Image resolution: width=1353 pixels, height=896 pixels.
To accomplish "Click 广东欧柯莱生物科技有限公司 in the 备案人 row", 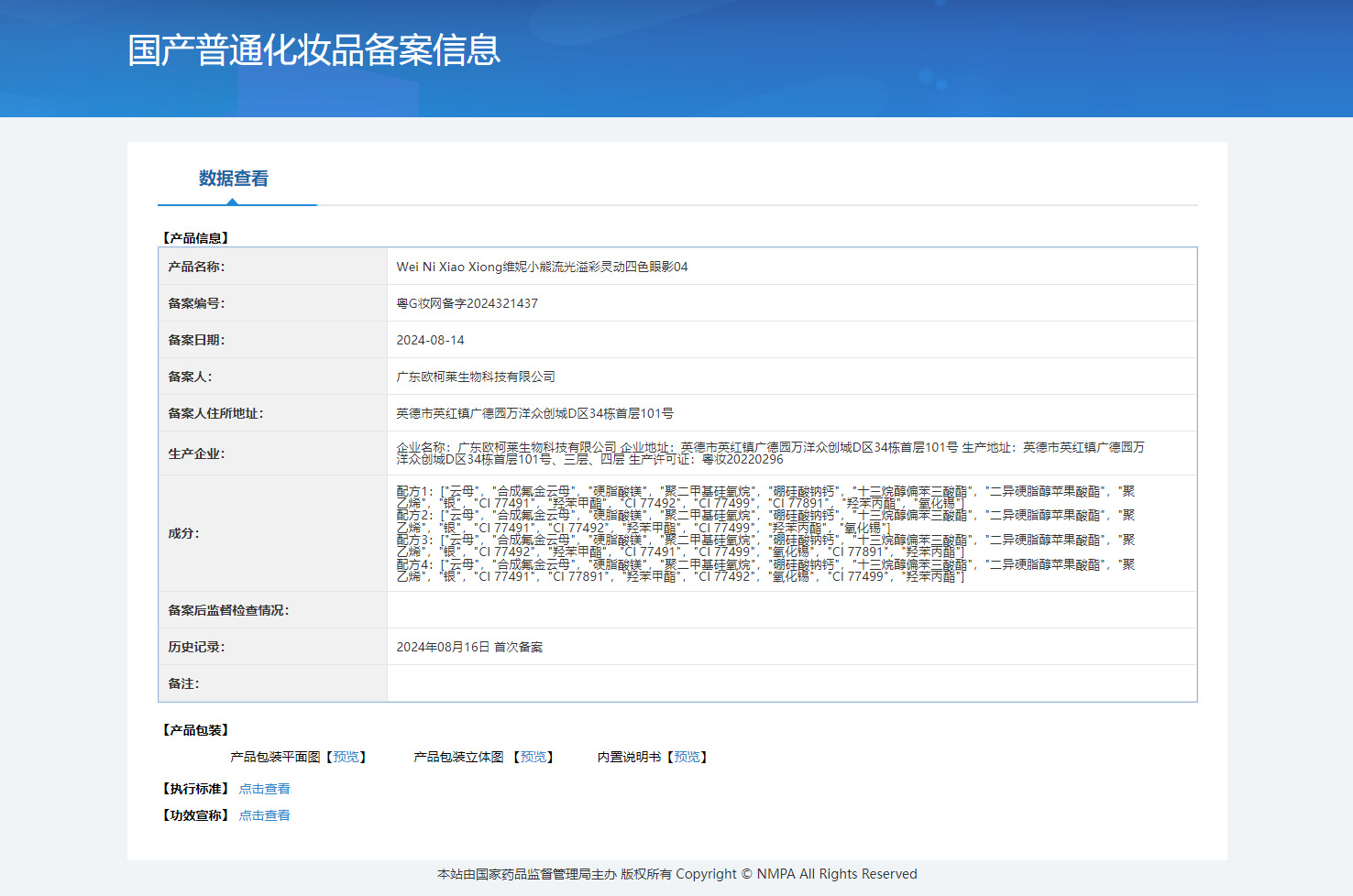I will [x=476, y=377].
